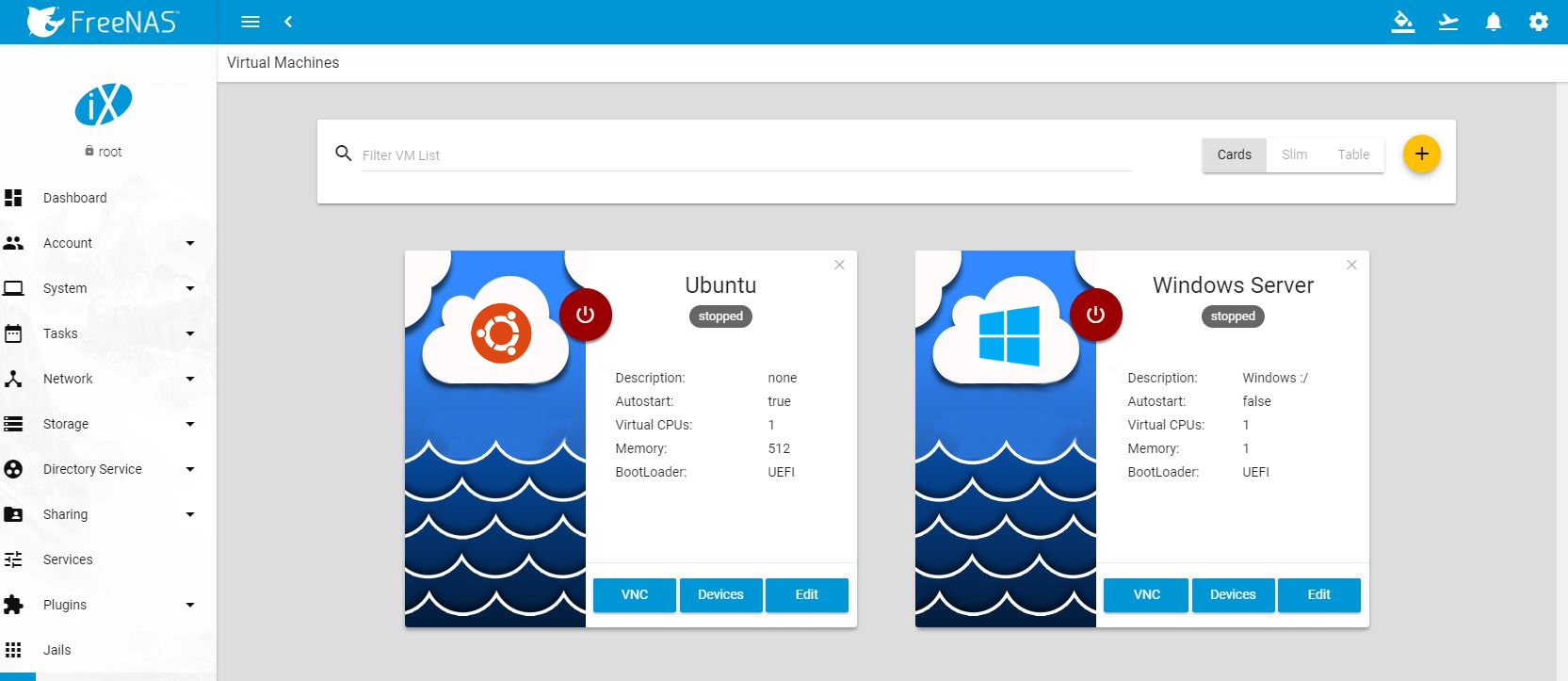The height and width of the screenshot is (681, 1568).
Task: Click the Services sliders icon
Action: [13, 559]
